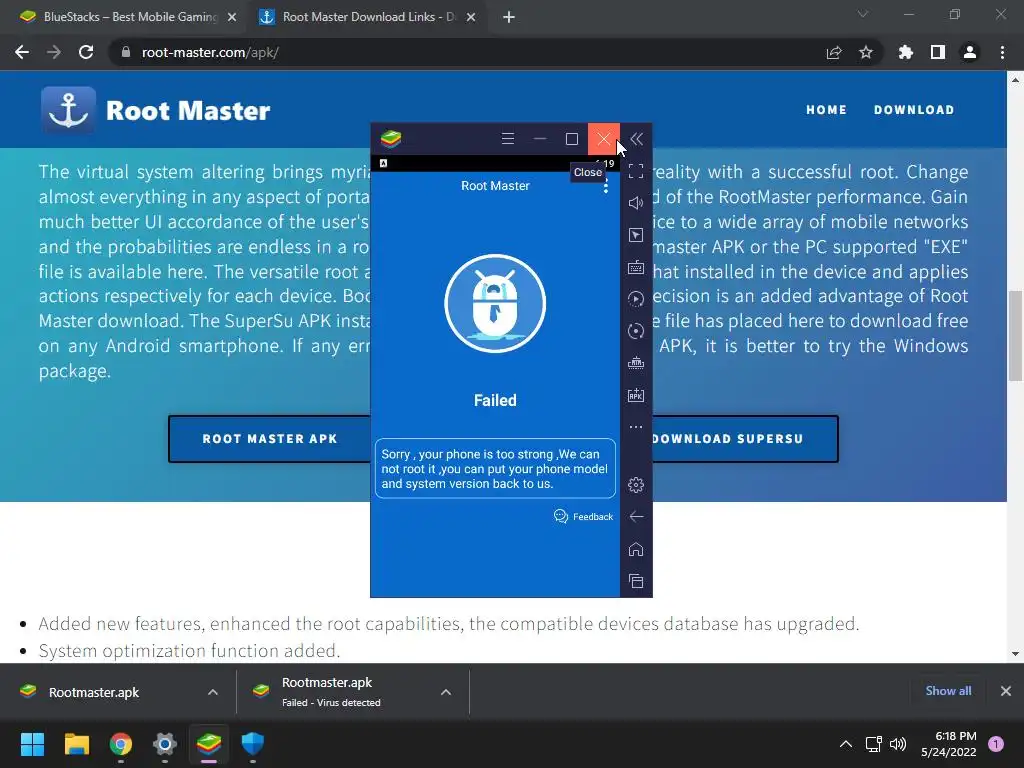Click the BlueStacks back arrow
Image resolution: width=1024 pixels, height=768 pixels.
coord(636,517)
